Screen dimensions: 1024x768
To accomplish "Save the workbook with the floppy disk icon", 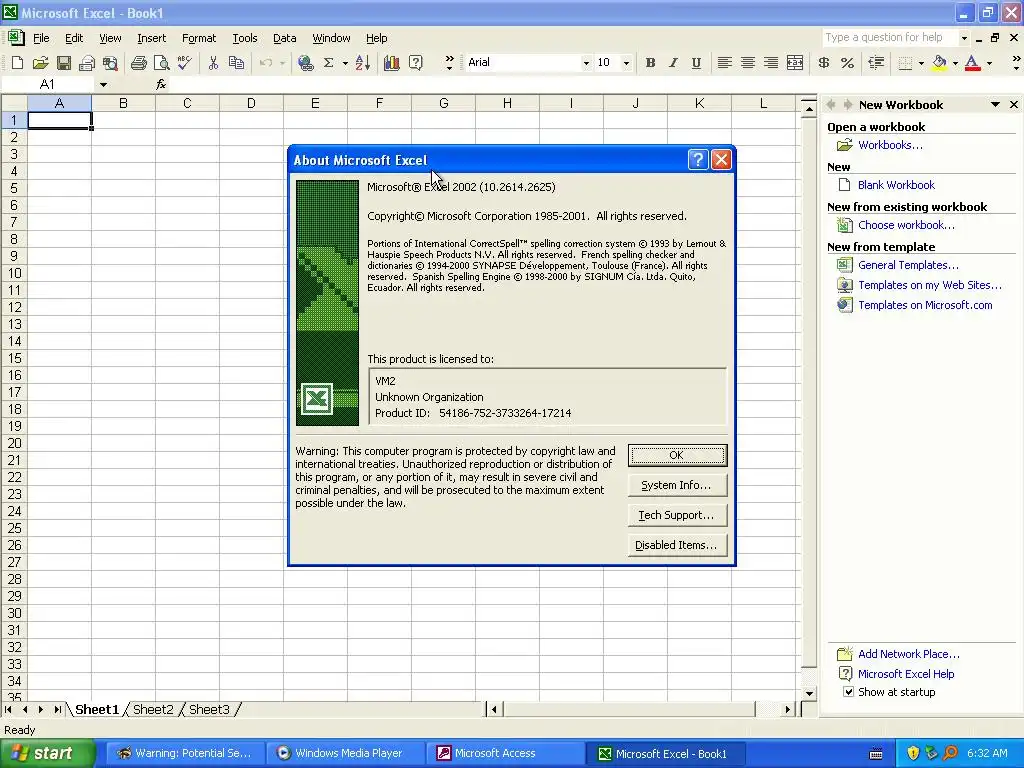I will pyautogui.click(x=63, y=63).
